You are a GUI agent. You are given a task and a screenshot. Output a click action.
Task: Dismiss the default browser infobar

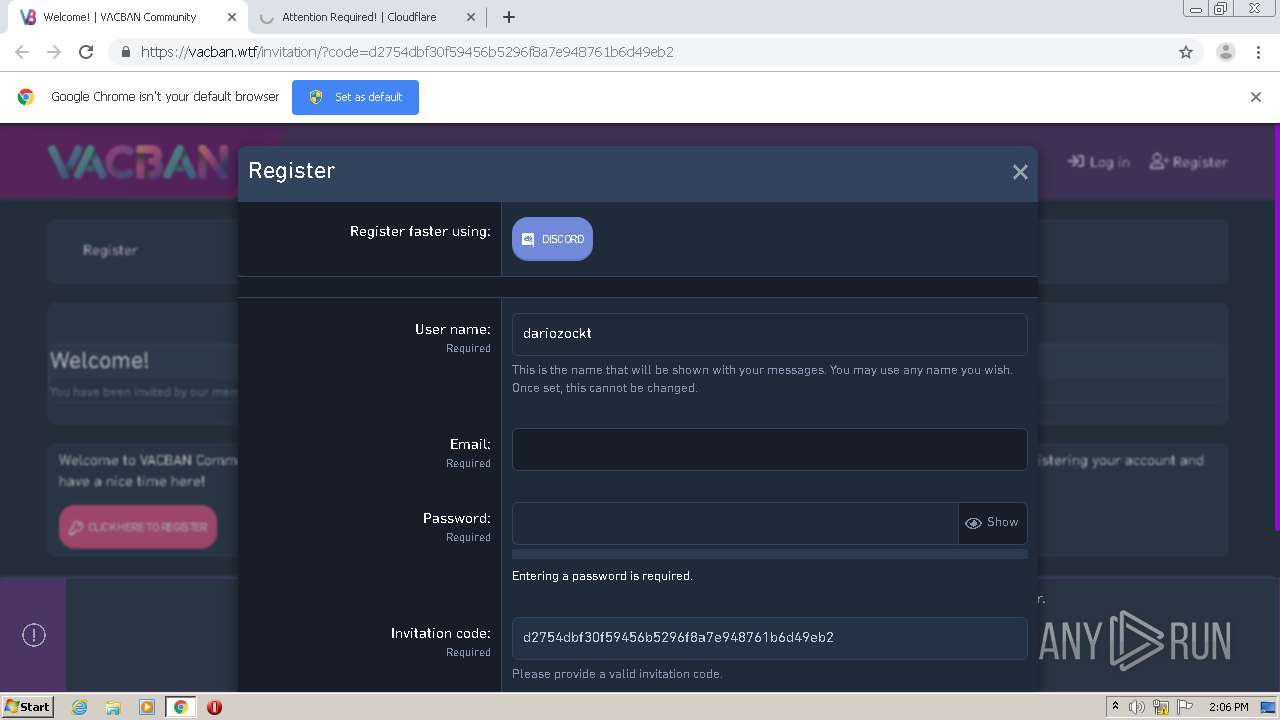(1255, 97)
